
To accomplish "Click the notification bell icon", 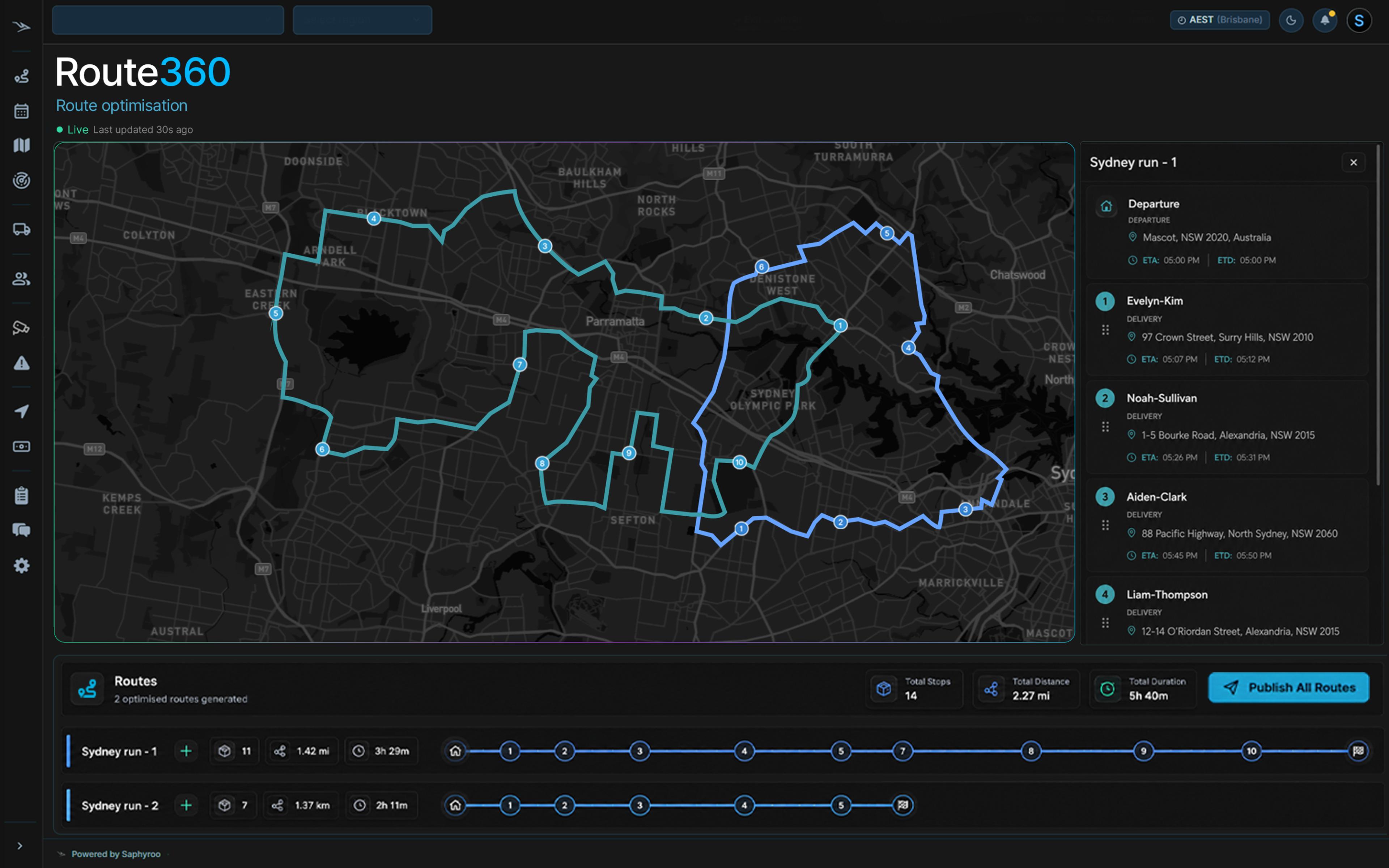I will pyautogui.click(x=1325, y=20).
